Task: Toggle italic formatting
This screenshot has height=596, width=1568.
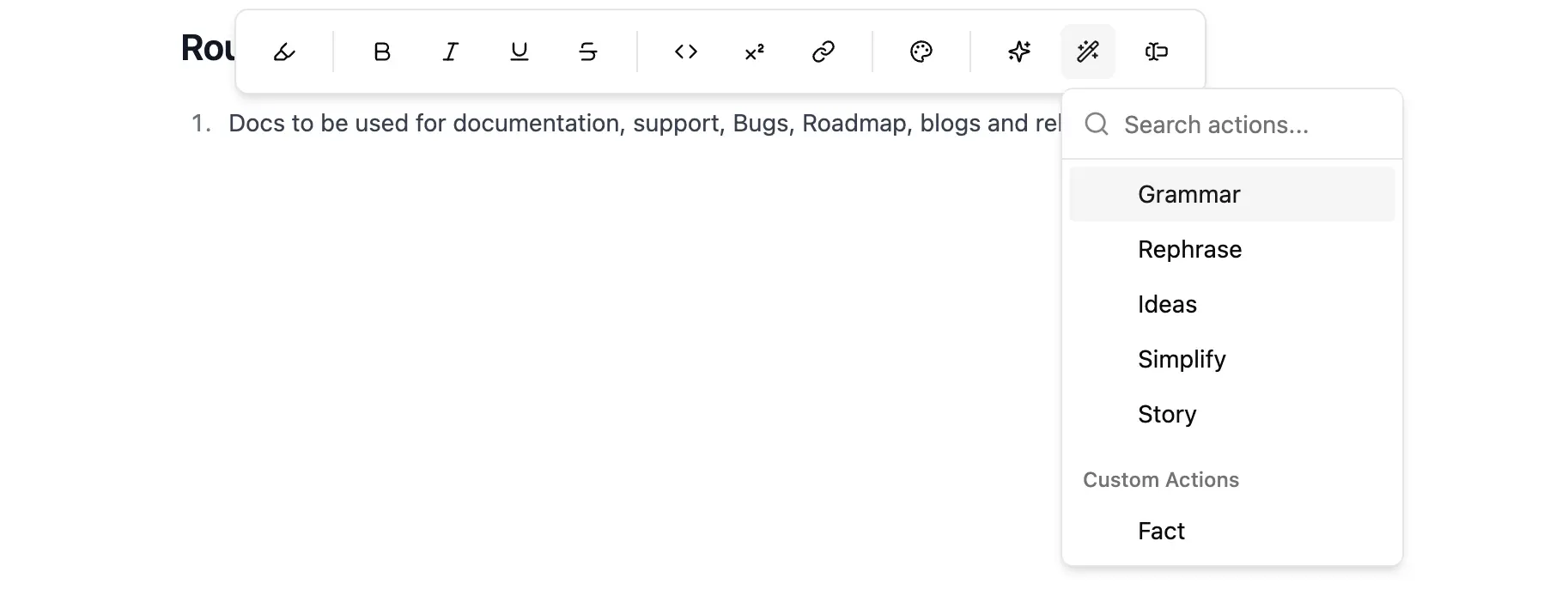Action: pyautogui.click(x=451, y=52)
